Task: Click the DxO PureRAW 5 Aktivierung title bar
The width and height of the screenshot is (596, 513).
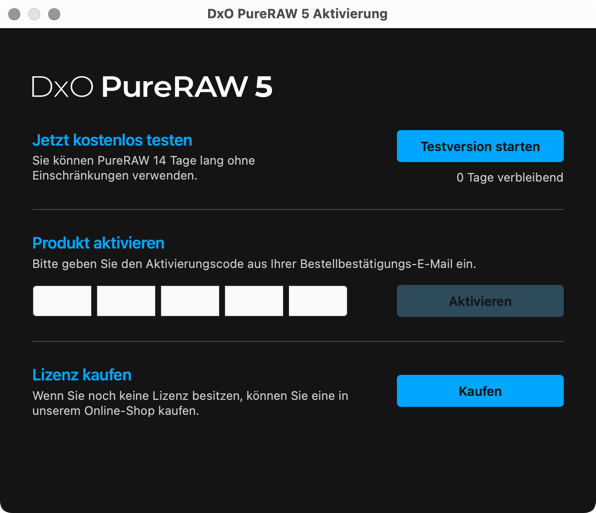Action: (297, 14)
